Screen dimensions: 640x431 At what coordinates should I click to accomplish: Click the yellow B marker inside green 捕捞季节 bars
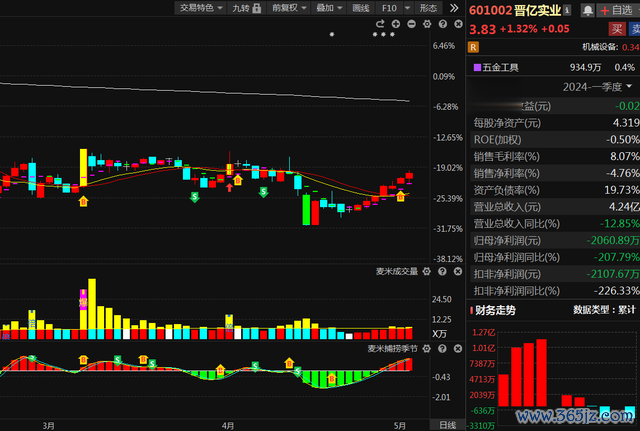pos(332,378)
